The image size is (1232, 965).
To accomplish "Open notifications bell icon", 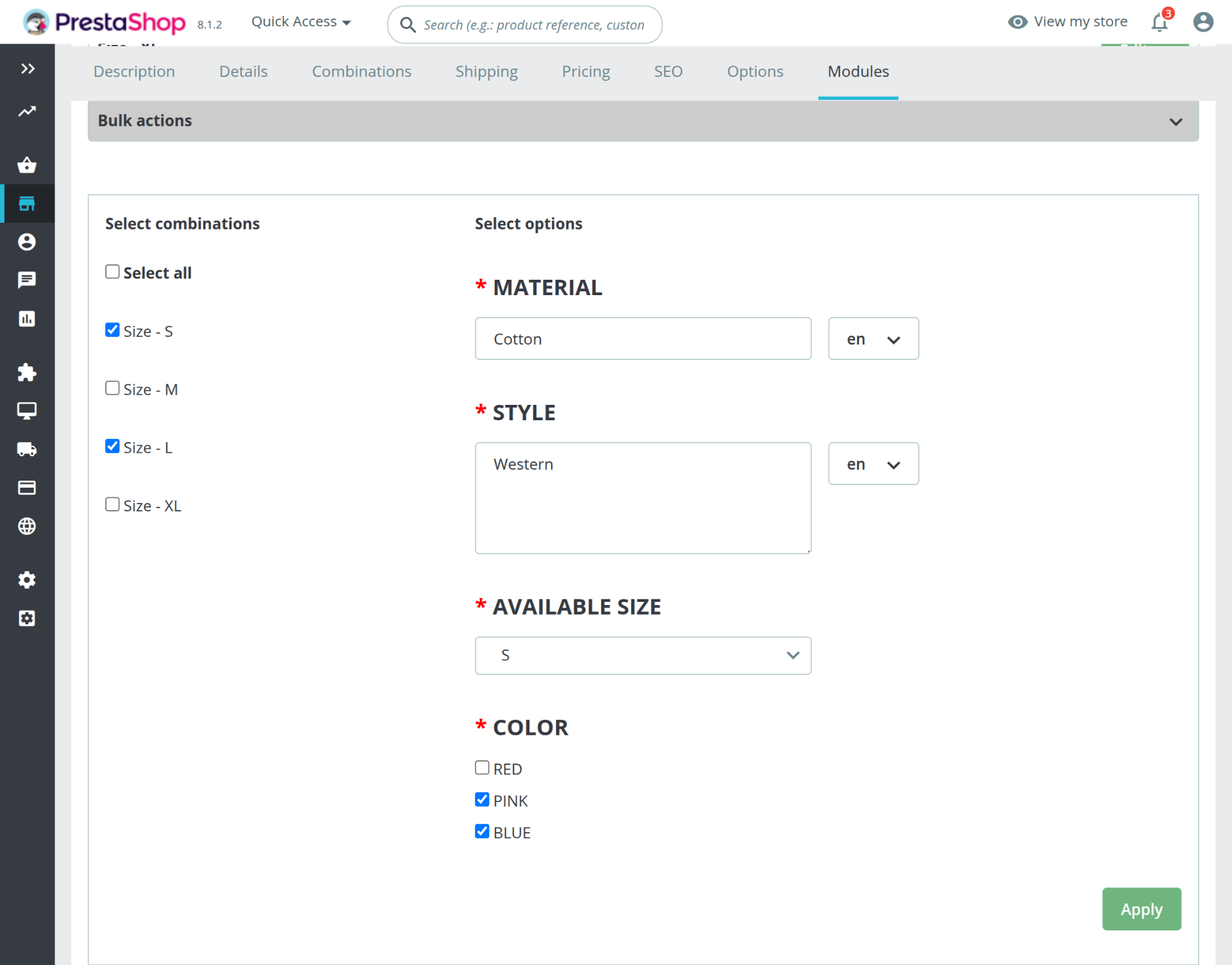I will coord(1159,22).
